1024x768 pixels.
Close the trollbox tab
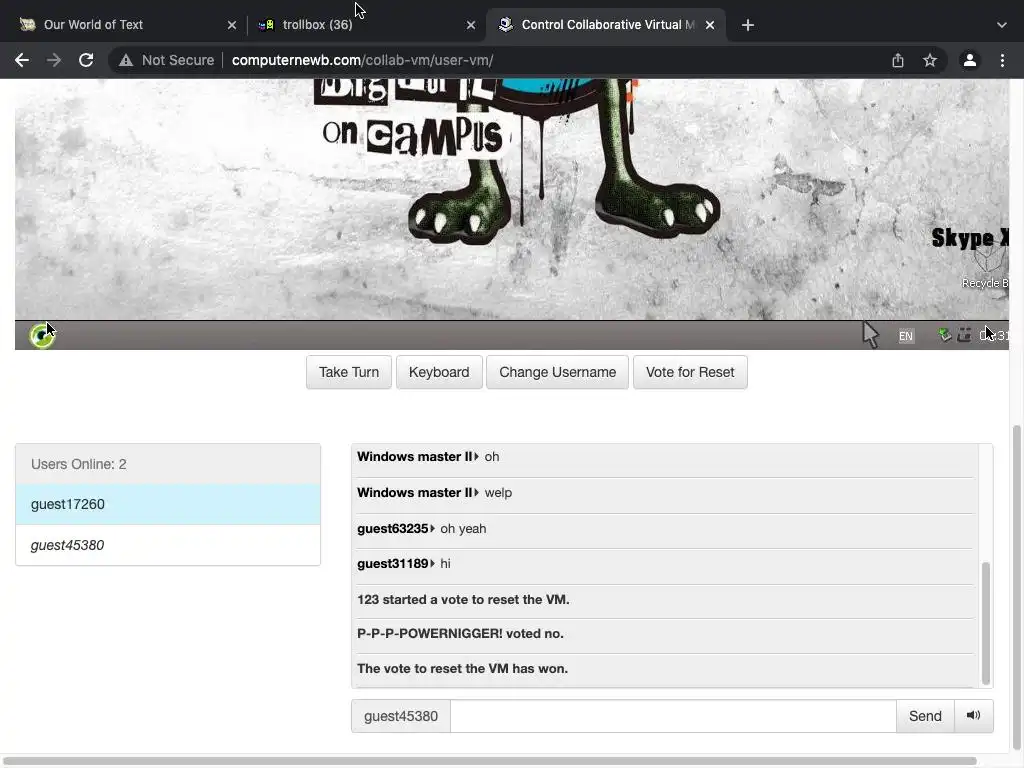click(471, 25)
